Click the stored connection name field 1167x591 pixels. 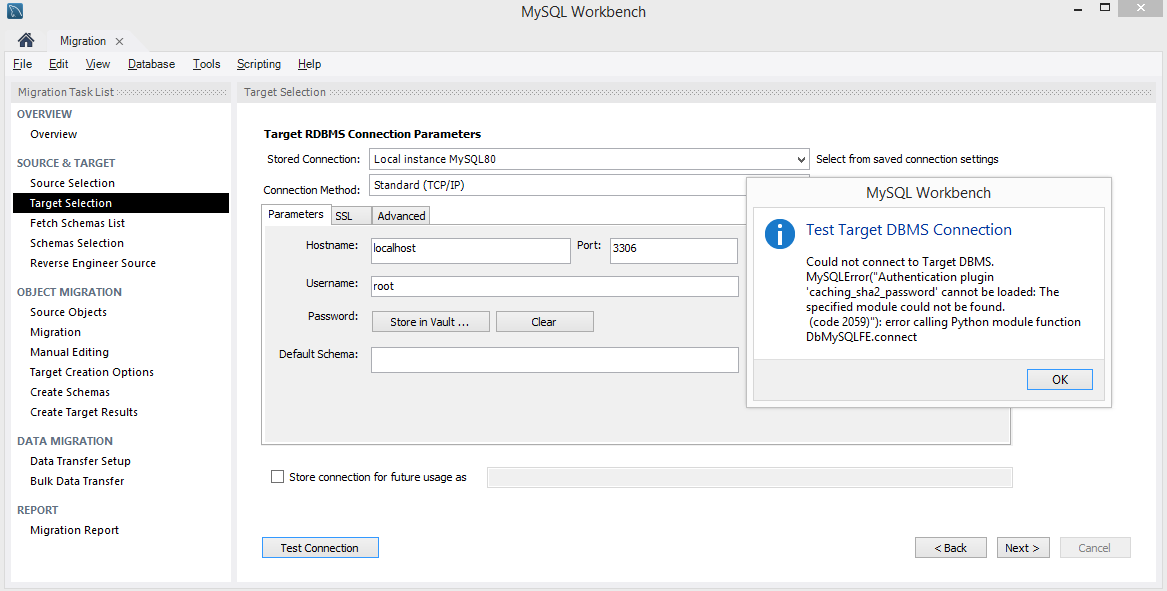point(749,477)
